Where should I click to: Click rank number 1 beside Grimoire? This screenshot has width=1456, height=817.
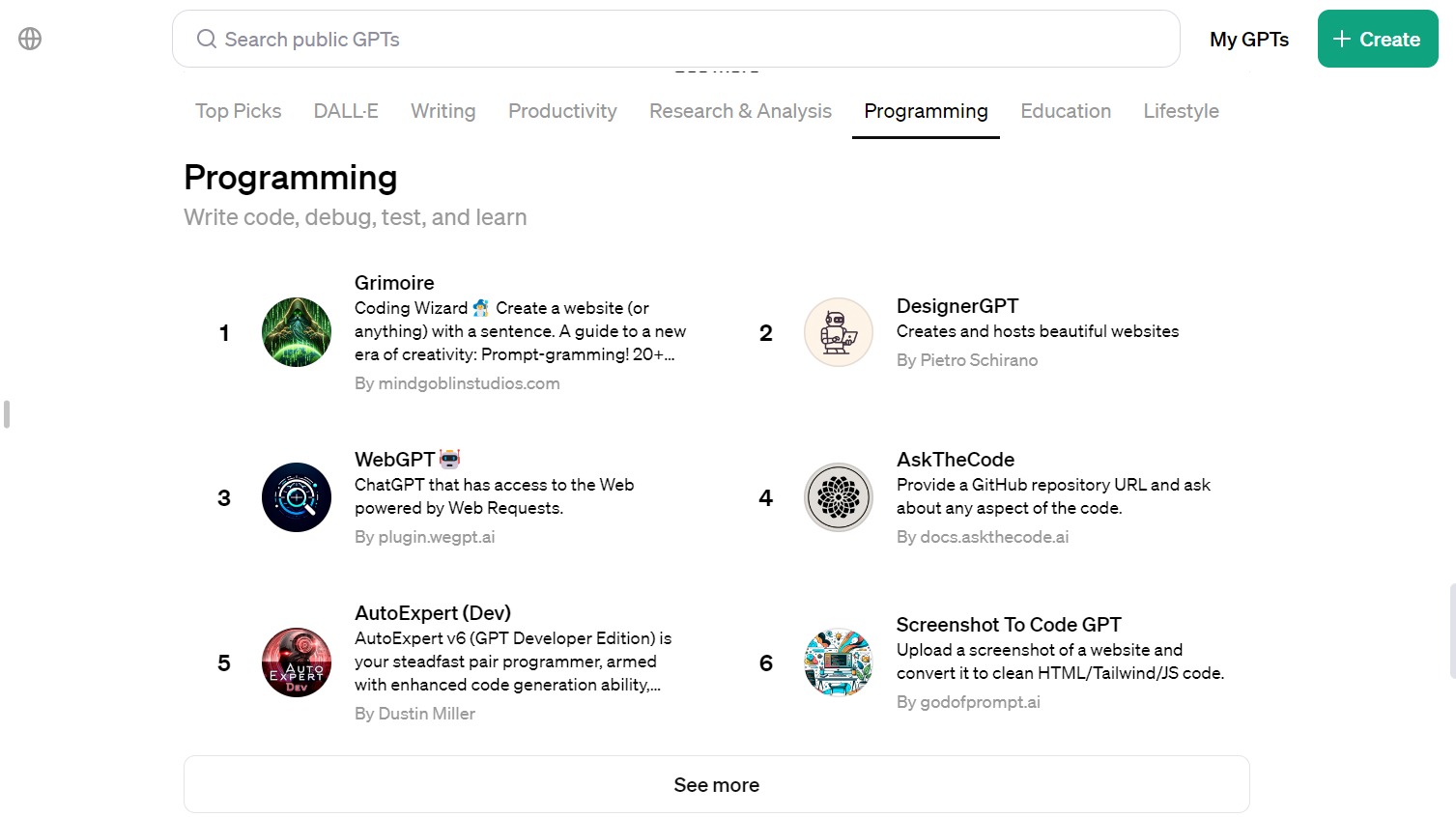point(224,333)
